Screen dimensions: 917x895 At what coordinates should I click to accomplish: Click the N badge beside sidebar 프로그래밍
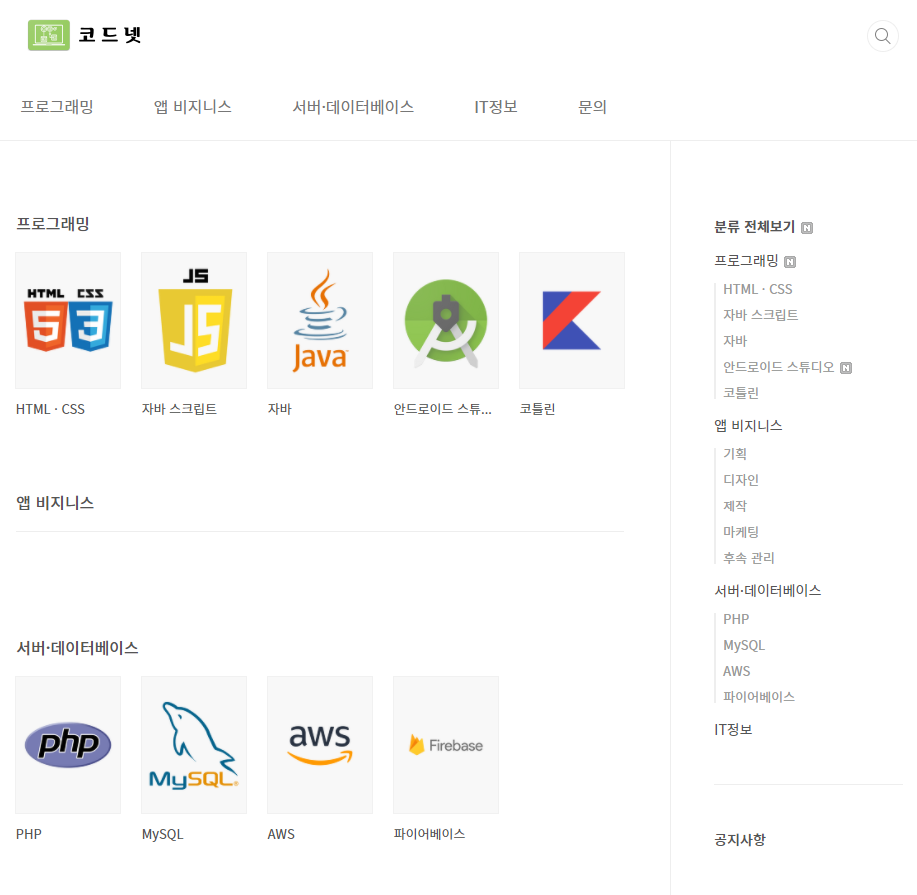click(790, 261)
